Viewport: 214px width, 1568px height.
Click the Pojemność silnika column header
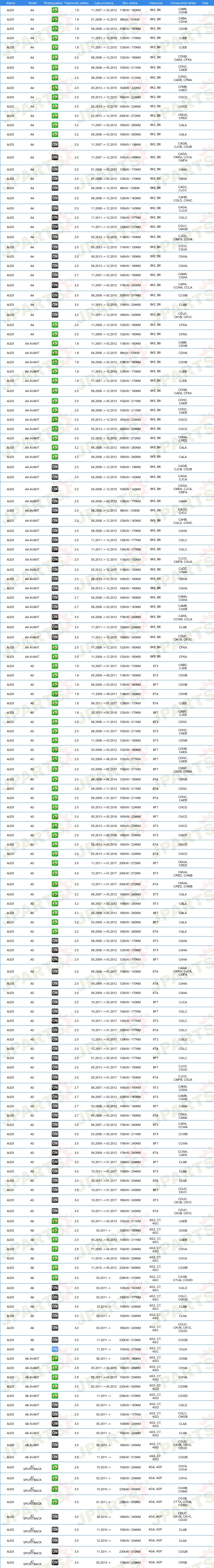point(76,2)
